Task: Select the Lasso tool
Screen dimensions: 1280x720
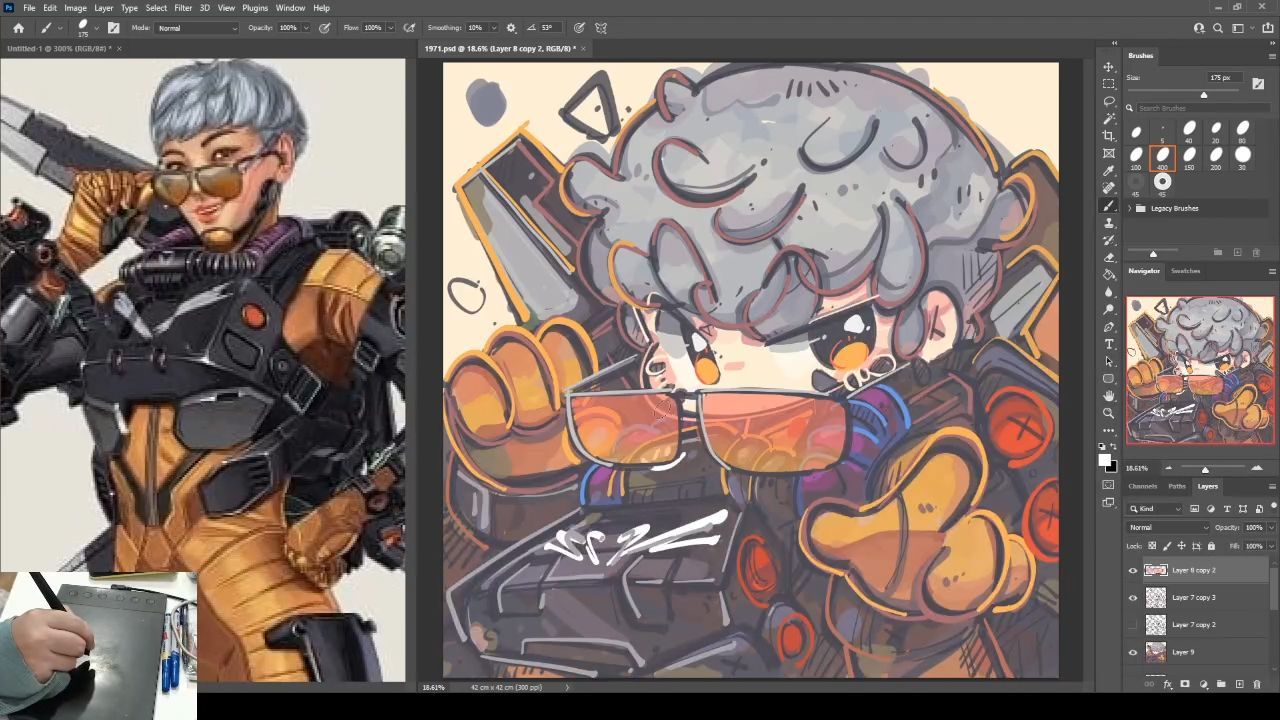Action: (1109, 101)
